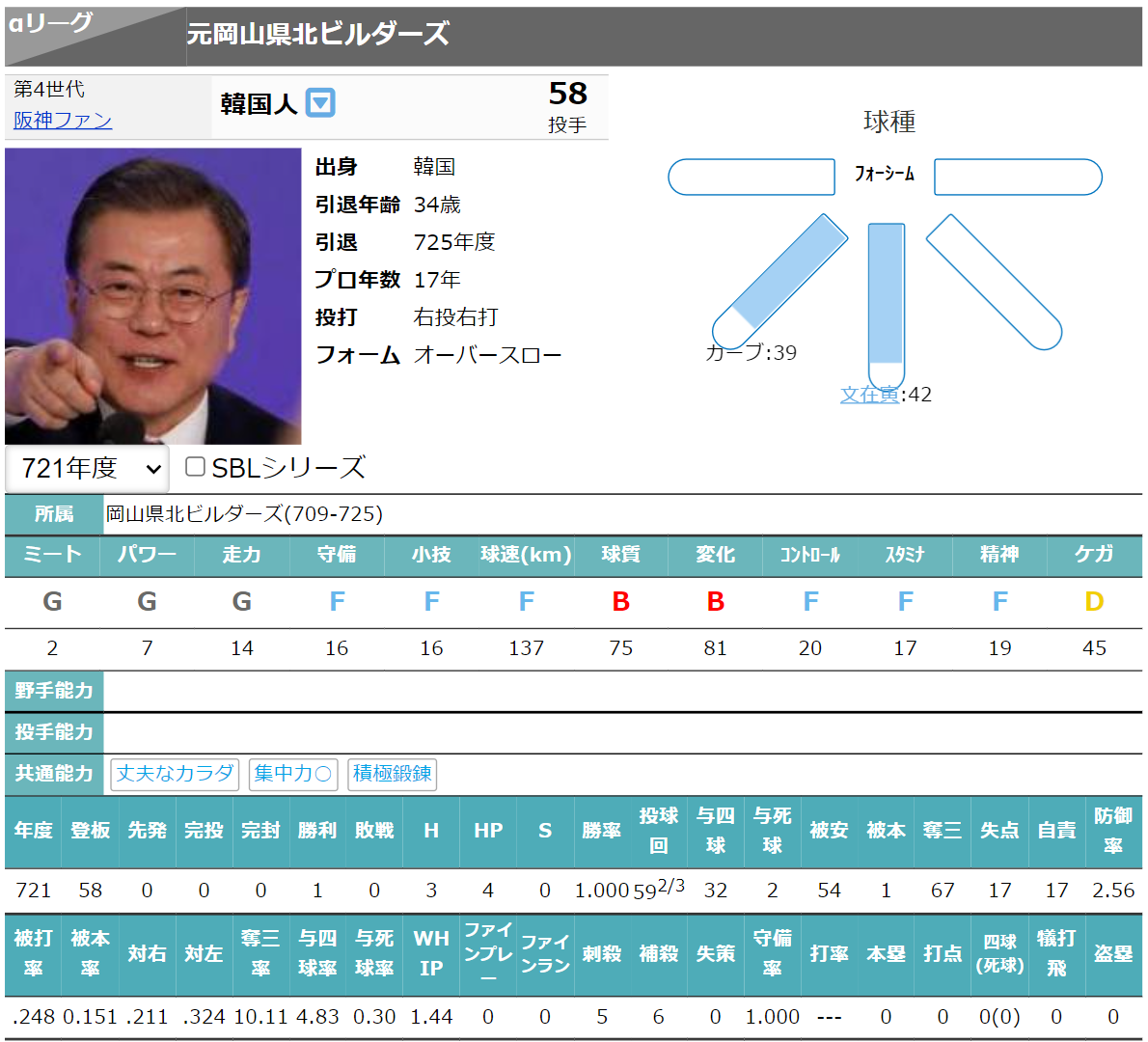Viewport: 1148px width, 1042px height.
Task: Enable the SBLシリーズ checkbox
Action: [x=195, y=467]
